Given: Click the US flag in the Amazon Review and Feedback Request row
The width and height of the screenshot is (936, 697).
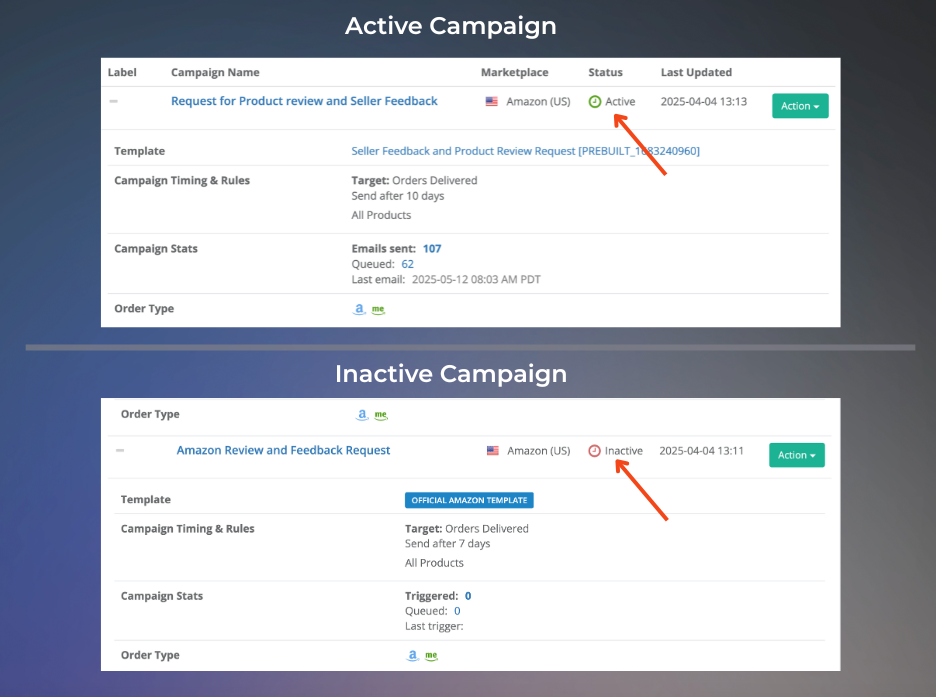Looking at the screenshot, I should coord(492,451).
